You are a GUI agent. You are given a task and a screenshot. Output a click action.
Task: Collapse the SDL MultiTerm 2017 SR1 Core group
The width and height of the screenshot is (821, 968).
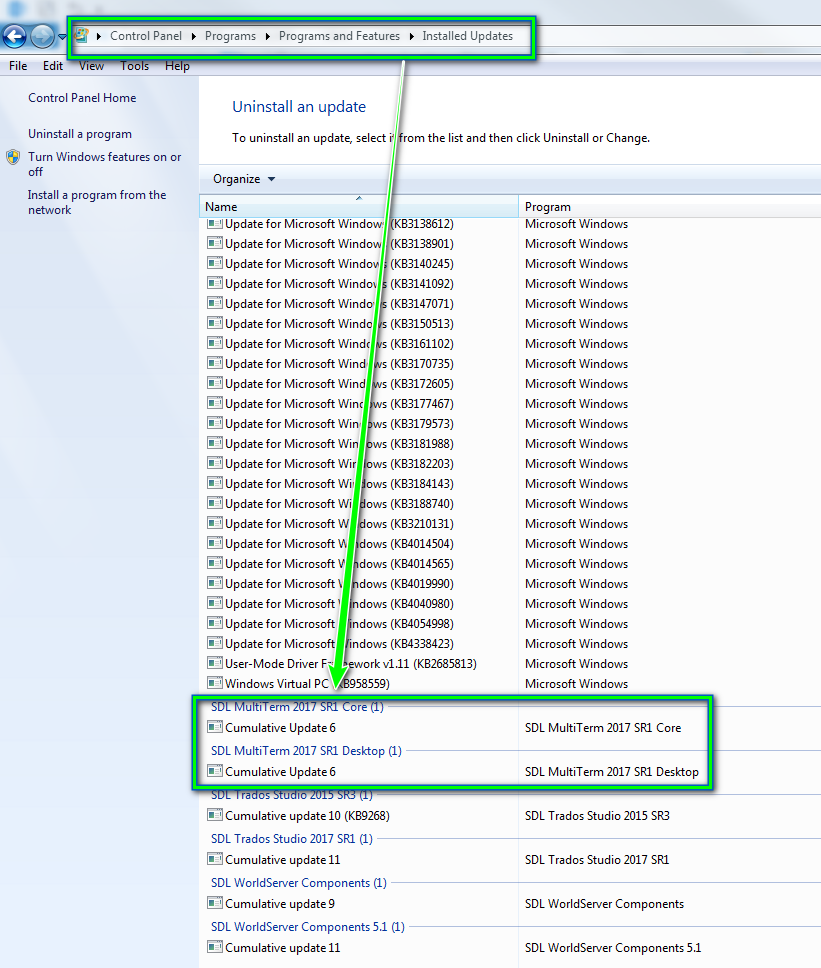[x=296, y=707]
